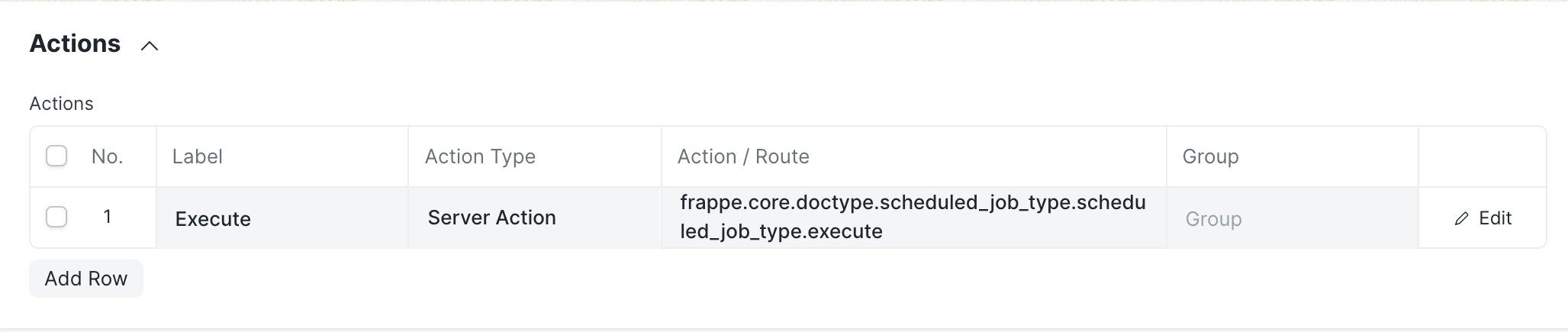The image size is (1568, 332).
Task: Click the pencil icon in the Execute row
Action: (1461, 219)
